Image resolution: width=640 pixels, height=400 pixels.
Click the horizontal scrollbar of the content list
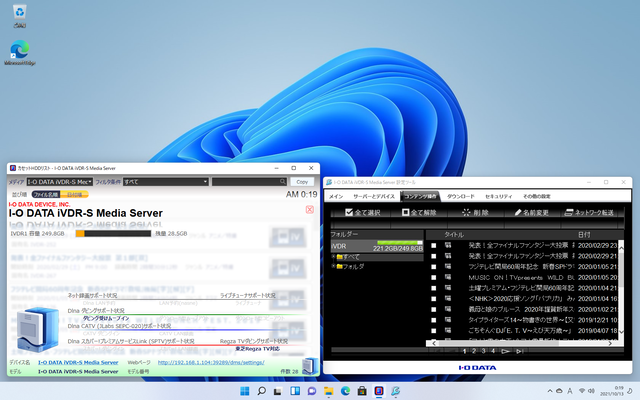point(522,343)
